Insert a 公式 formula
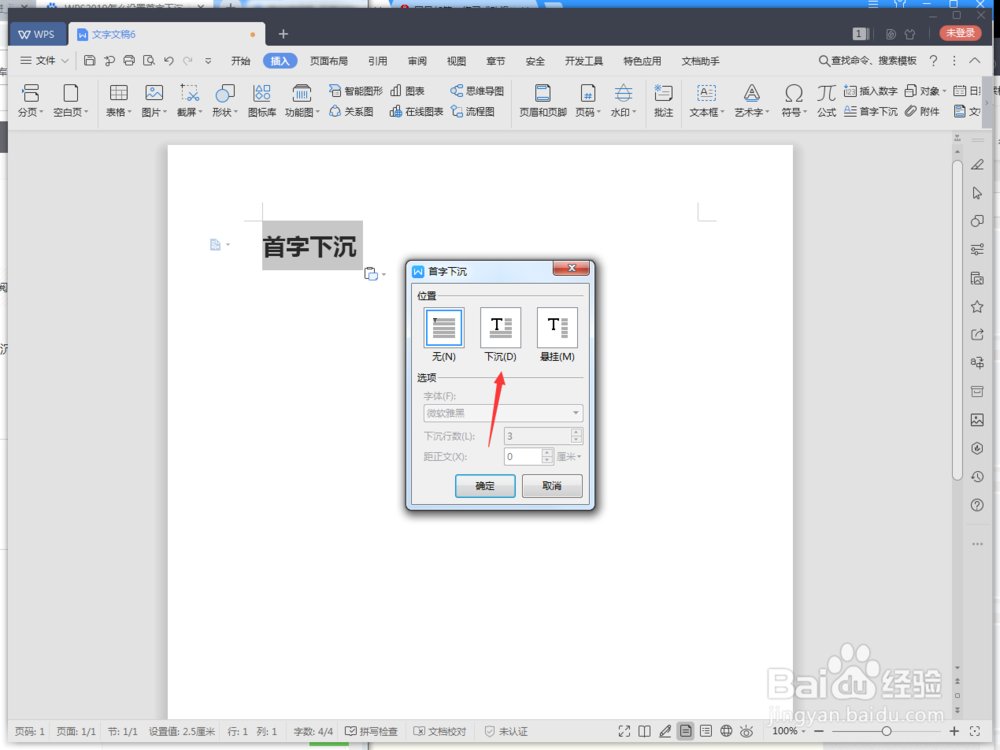Screen dimensions: 1000x750 tap(827, 101)
